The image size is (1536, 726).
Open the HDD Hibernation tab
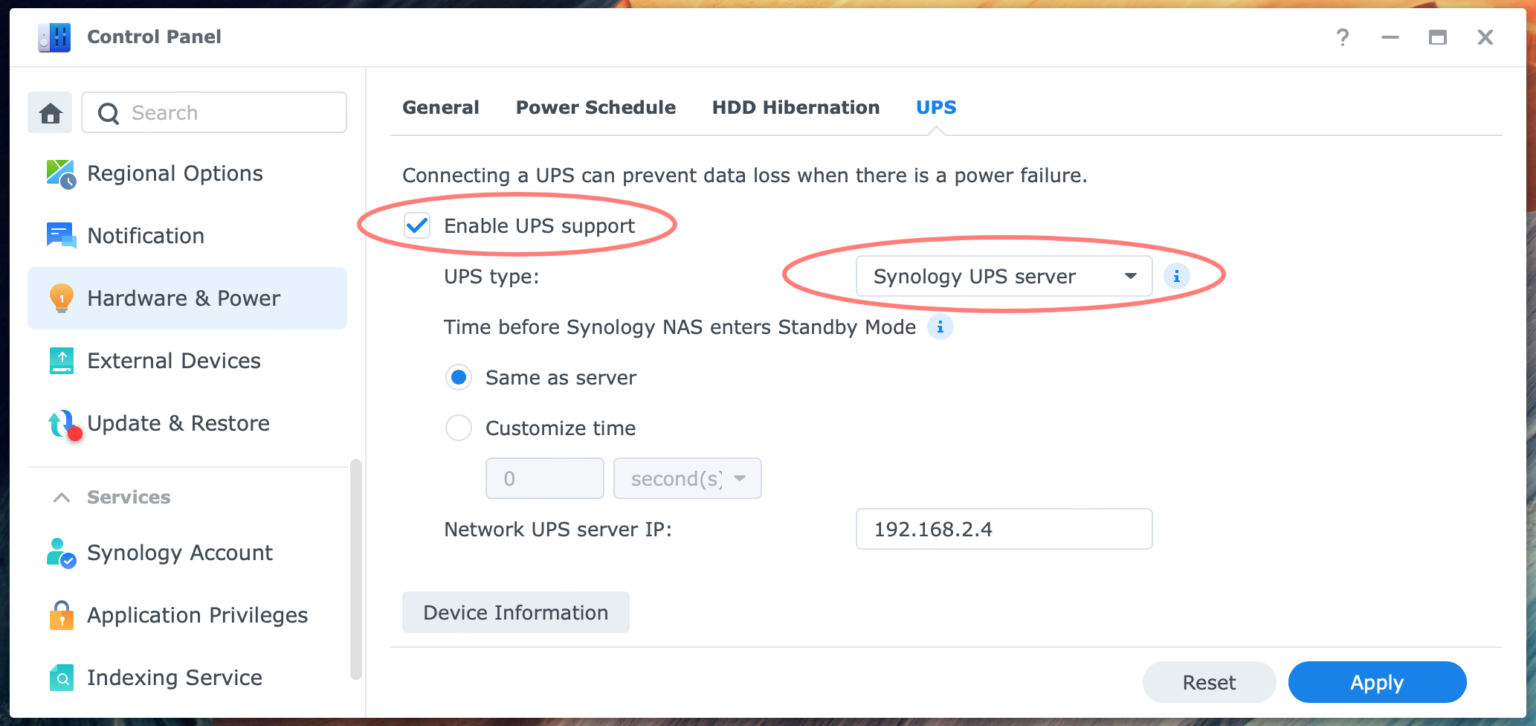pyautogui.click(x=796, y=107)
